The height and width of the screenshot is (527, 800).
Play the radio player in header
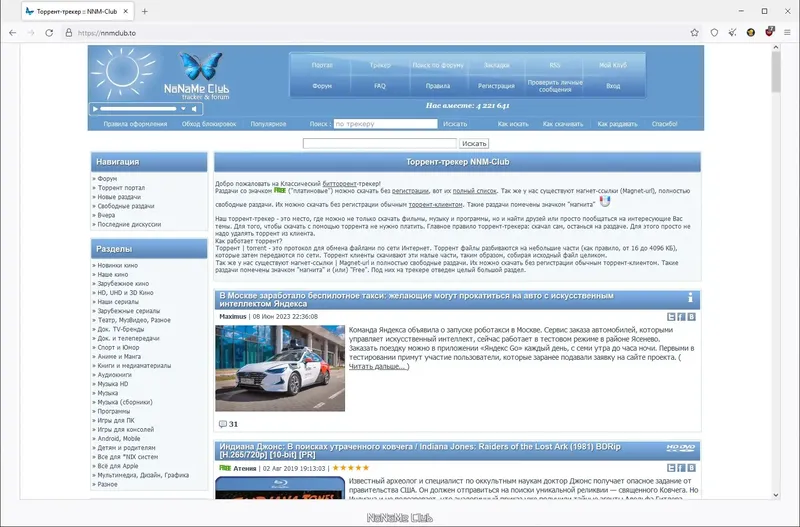95,109
